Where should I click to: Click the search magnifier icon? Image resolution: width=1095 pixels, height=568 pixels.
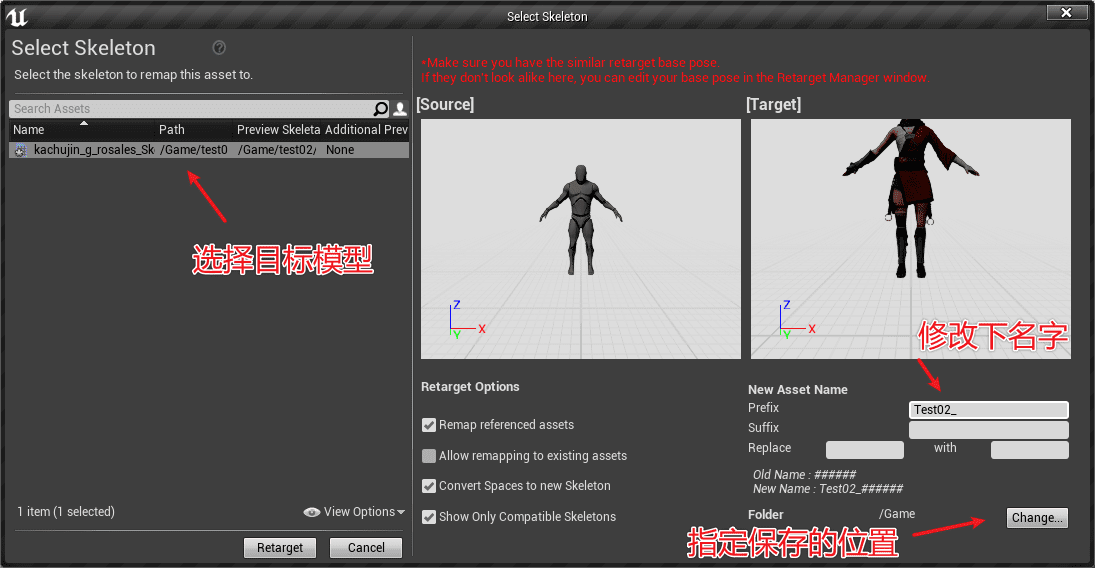(x=380, y=109)
